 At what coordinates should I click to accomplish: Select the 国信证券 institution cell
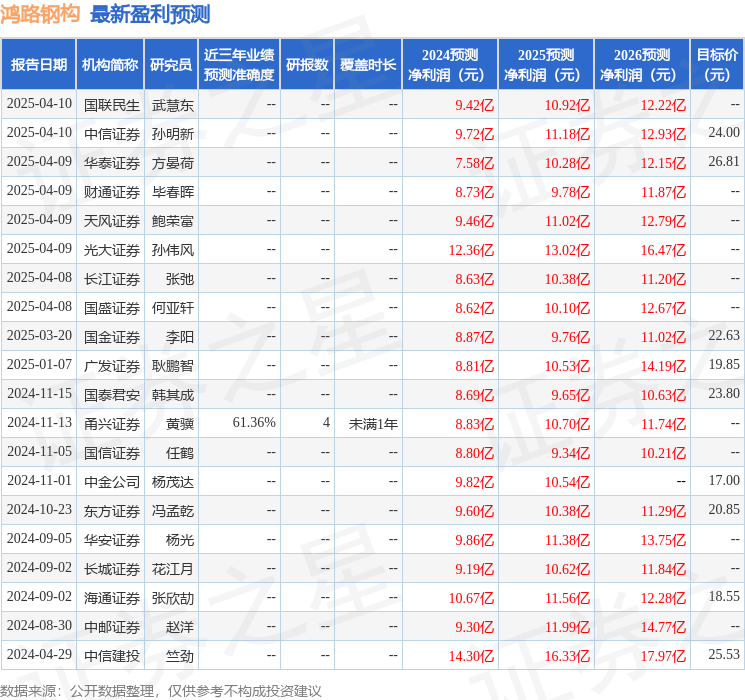coord(112,453)
